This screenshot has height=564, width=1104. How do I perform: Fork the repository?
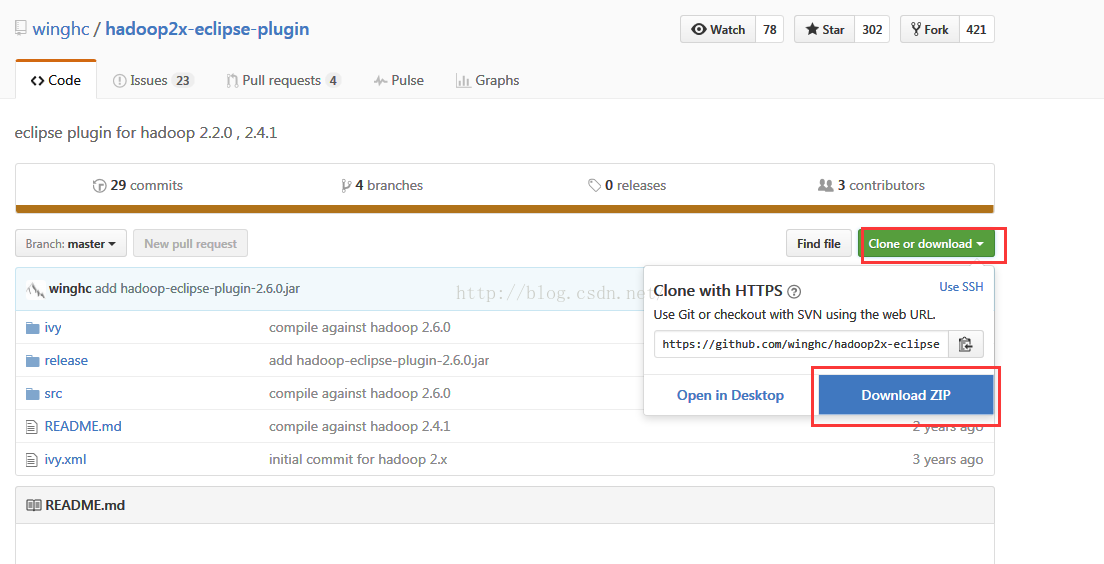coord(929,30)
